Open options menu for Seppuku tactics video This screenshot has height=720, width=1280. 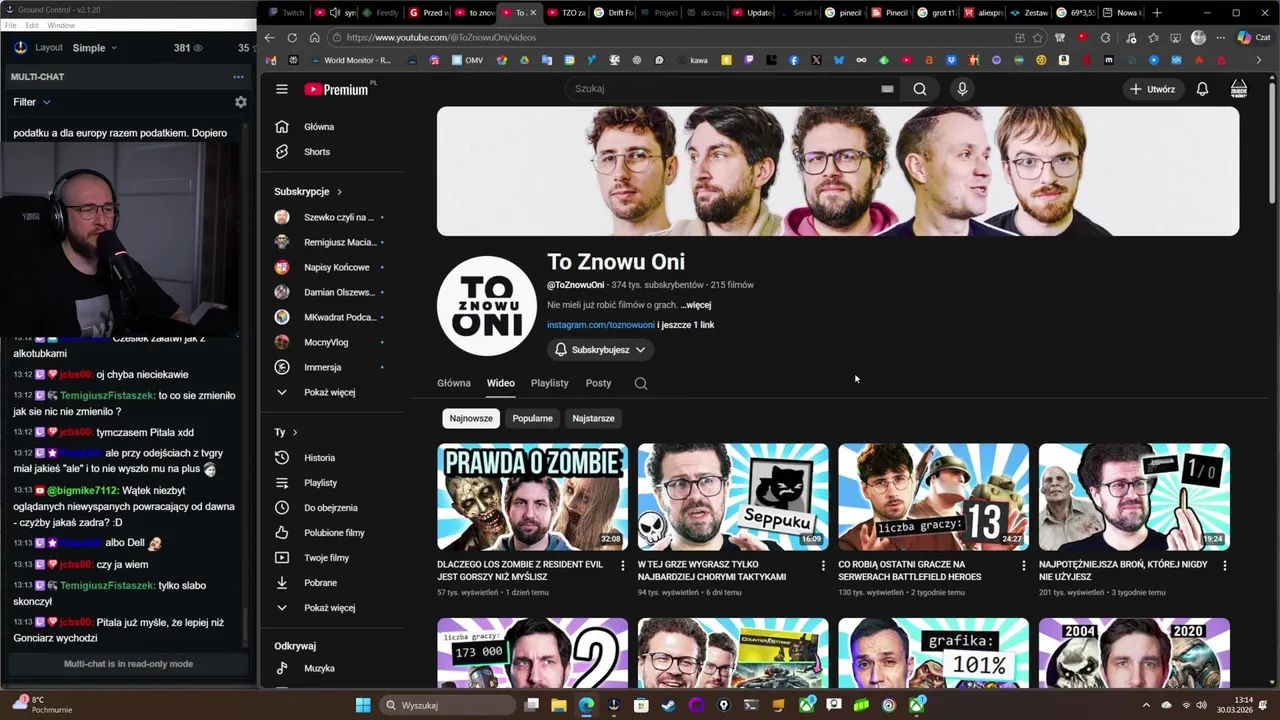823,566
